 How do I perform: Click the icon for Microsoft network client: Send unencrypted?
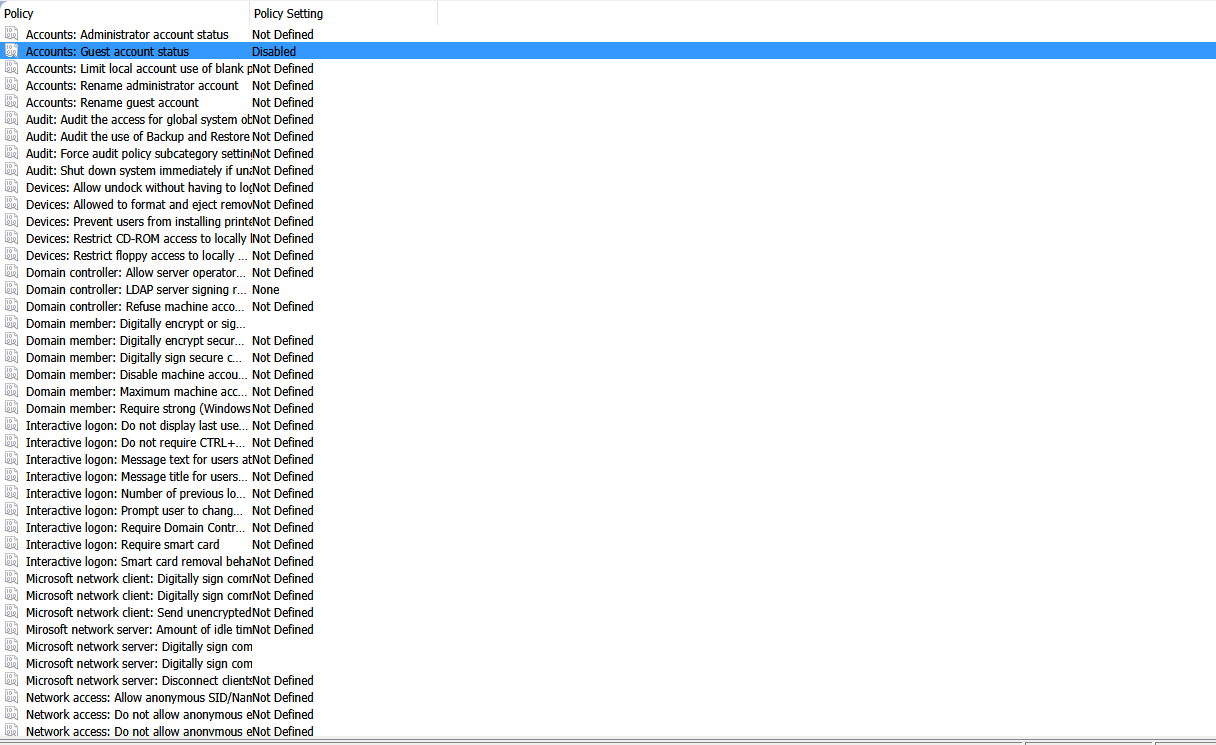pyautogui.click(x=11, y=612)
